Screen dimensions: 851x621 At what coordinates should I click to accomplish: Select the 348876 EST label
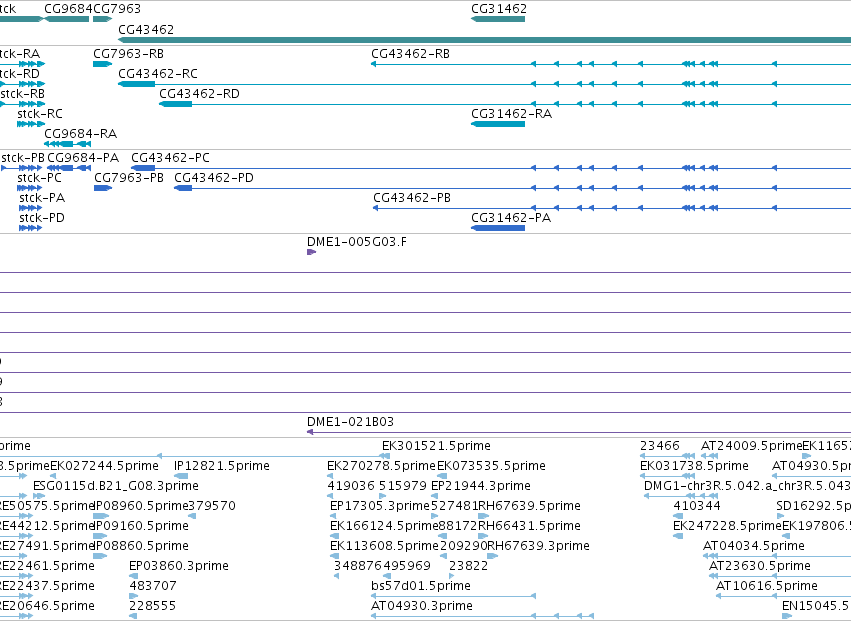[x=357, y=567]
